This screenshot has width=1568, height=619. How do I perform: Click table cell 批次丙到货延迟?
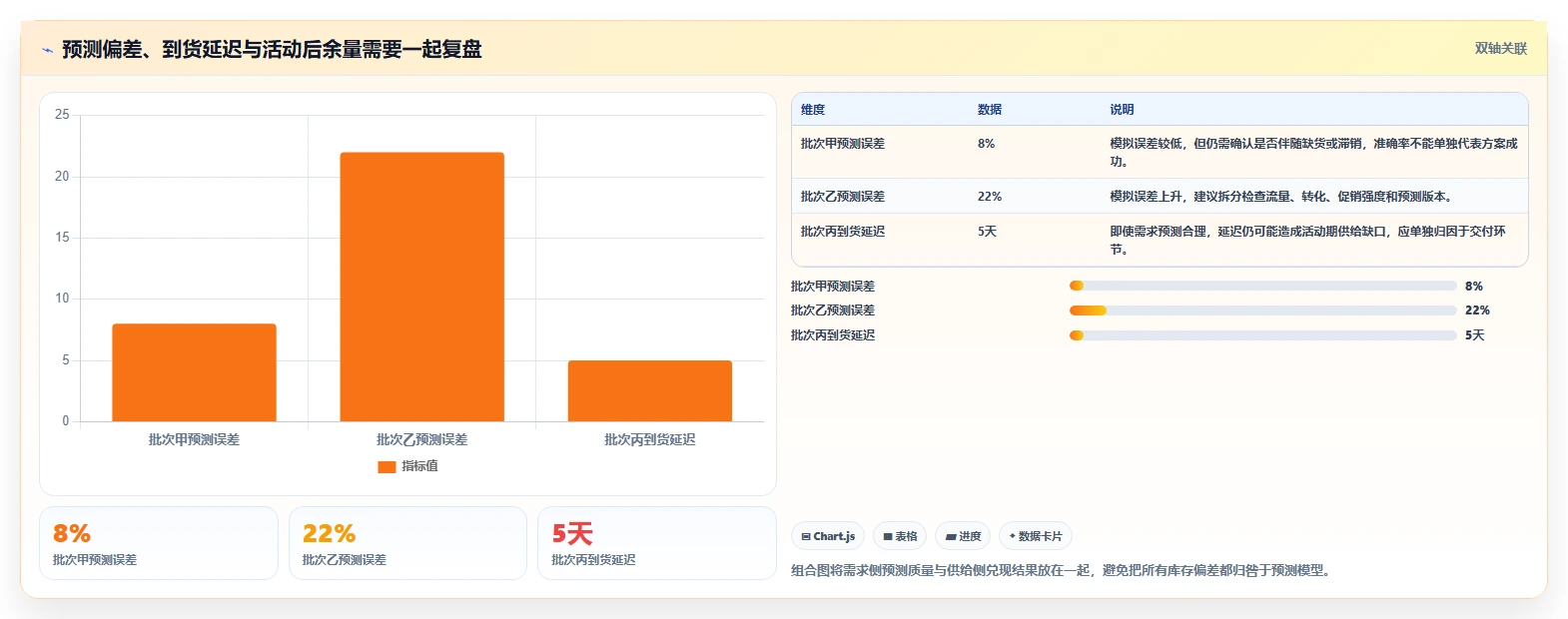(843, 232)
